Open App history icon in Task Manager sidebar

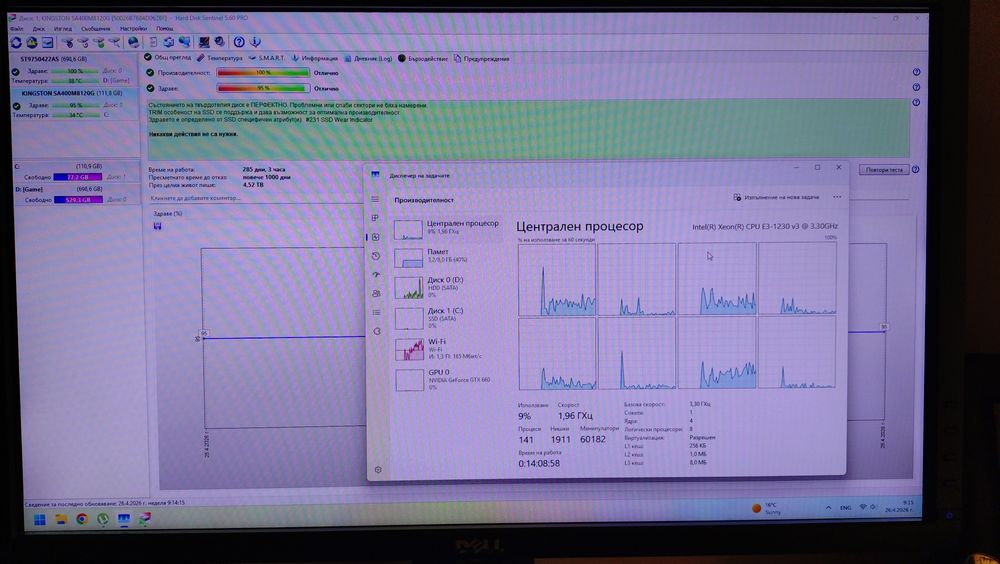(376, 256)
